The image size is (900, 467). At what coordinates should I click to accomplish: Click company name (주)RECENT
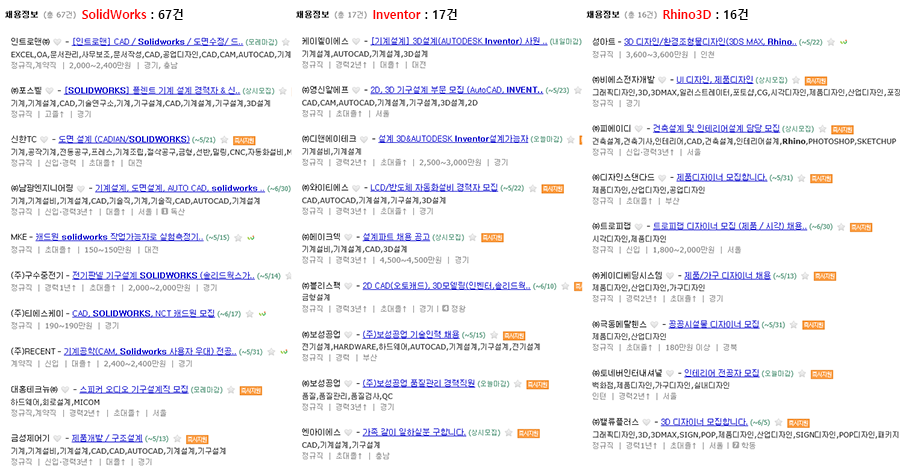pos(33,352)
